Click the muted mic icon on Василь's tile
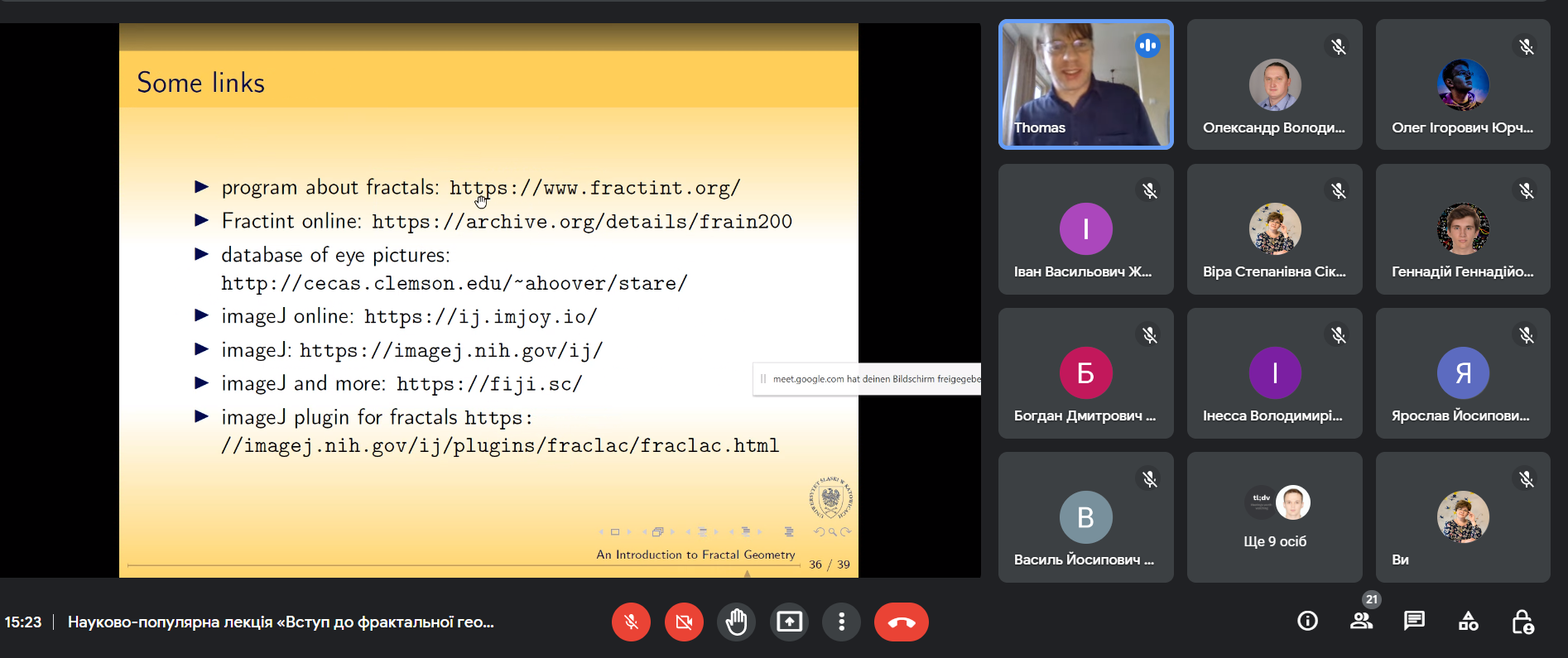The width and height of the screenshot is (1568, 658). click(x=1149, y=478)
